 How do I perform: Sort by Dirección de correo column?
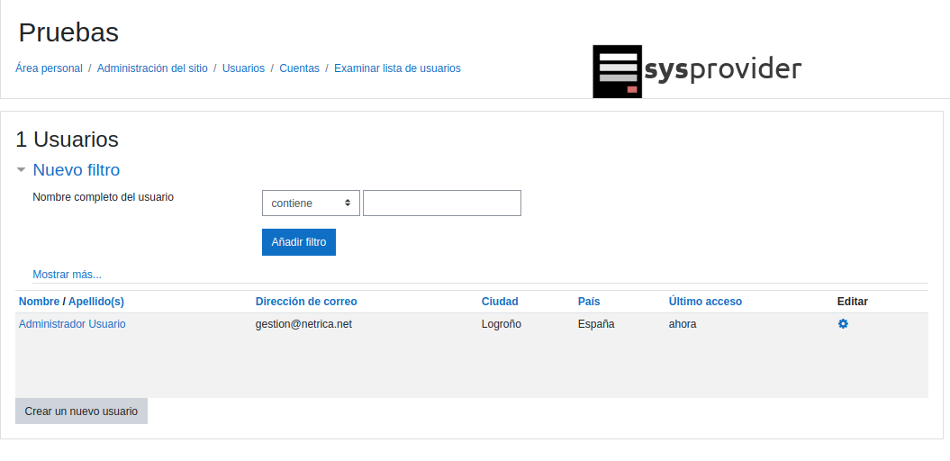point(306,301)
